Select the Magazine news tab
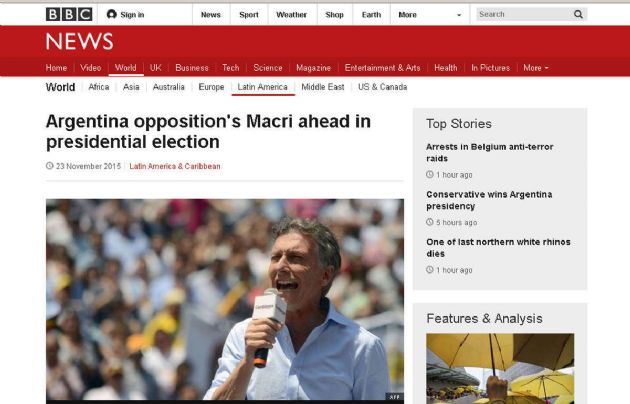This screenshot has width=630, height=404. click(x=313, y=68)
